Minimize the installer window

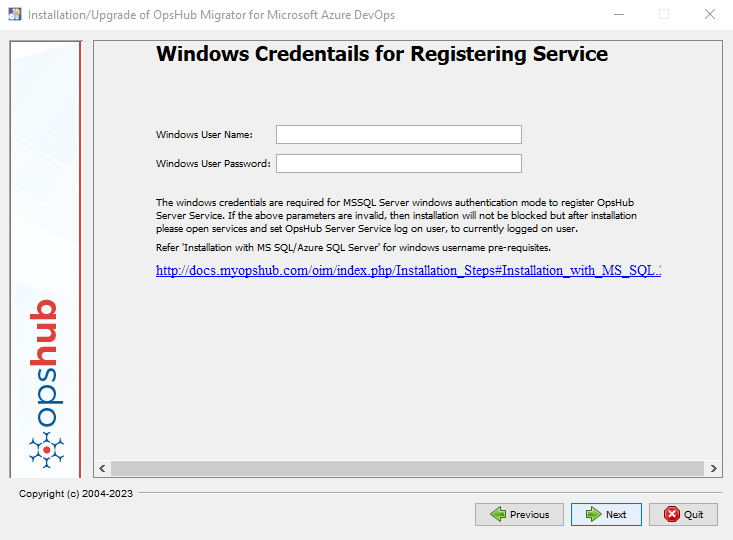[x=618, y=14]
